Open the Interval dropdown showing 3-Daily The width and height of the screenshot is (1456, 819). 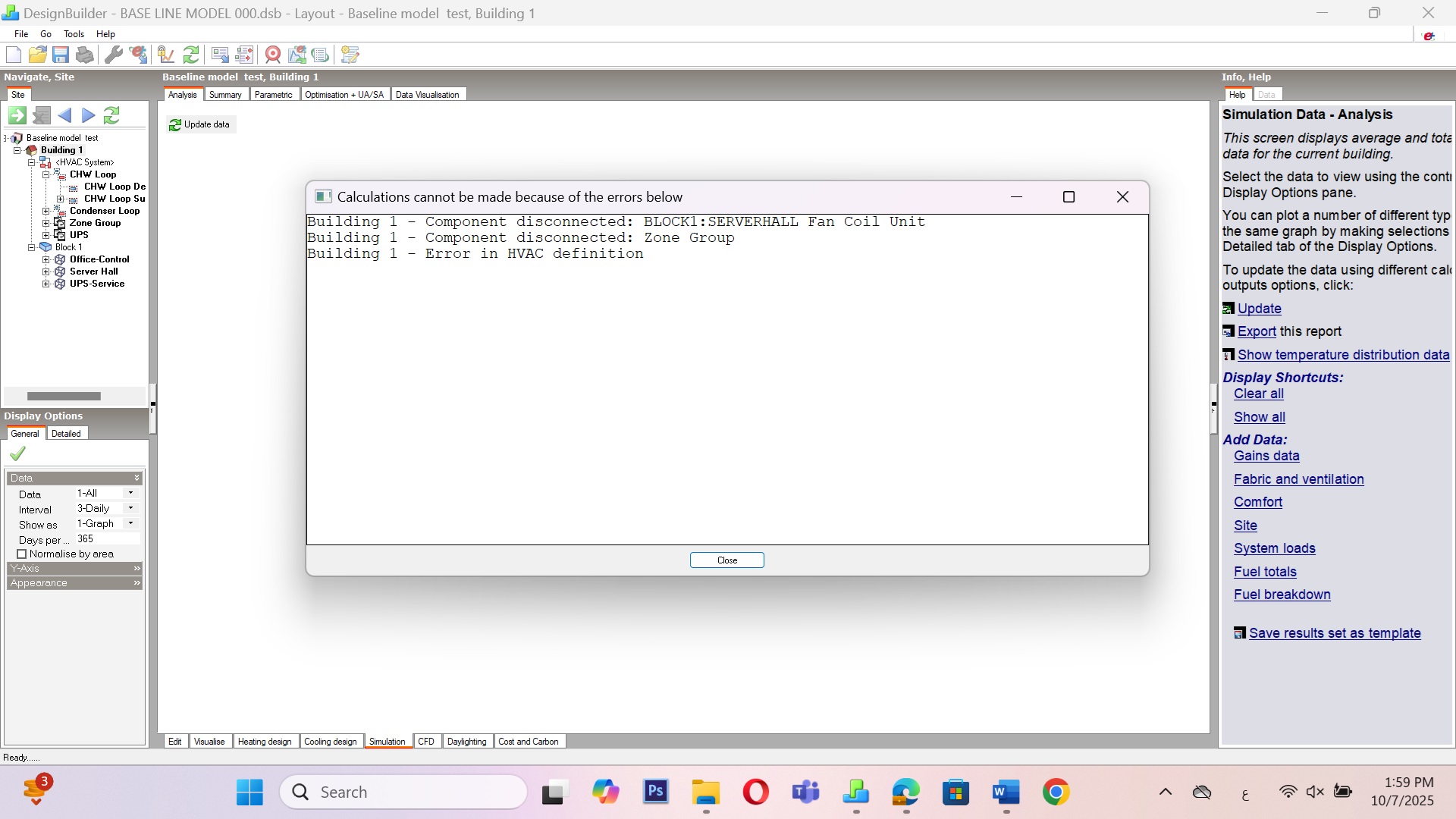tap(130, 509)
